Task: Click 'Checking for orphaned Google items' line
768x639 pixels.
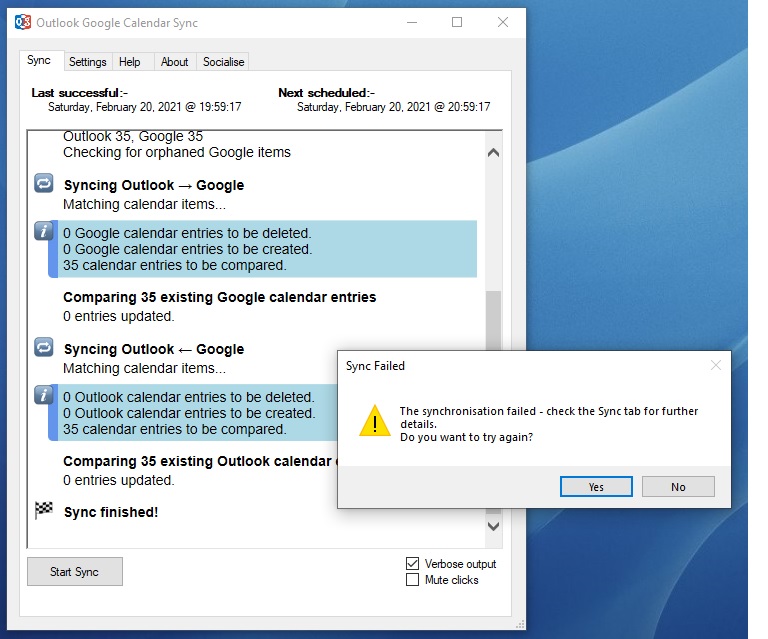Action: [177, 152]
